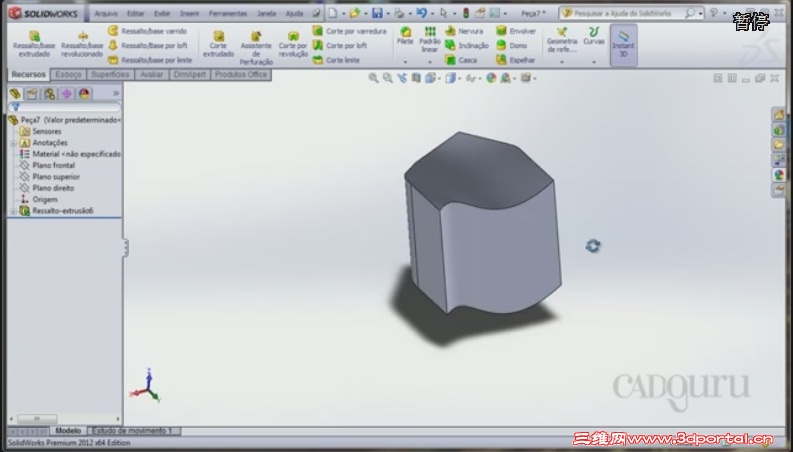Select the Espelhar feature

click(515, 60)
